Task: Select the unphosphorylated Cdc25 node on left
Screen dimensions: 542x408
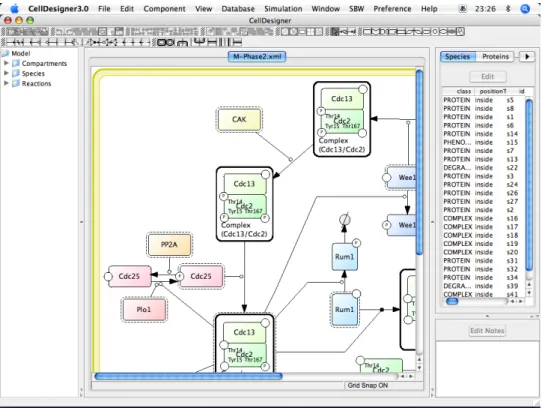Action: tap(129, 276)
